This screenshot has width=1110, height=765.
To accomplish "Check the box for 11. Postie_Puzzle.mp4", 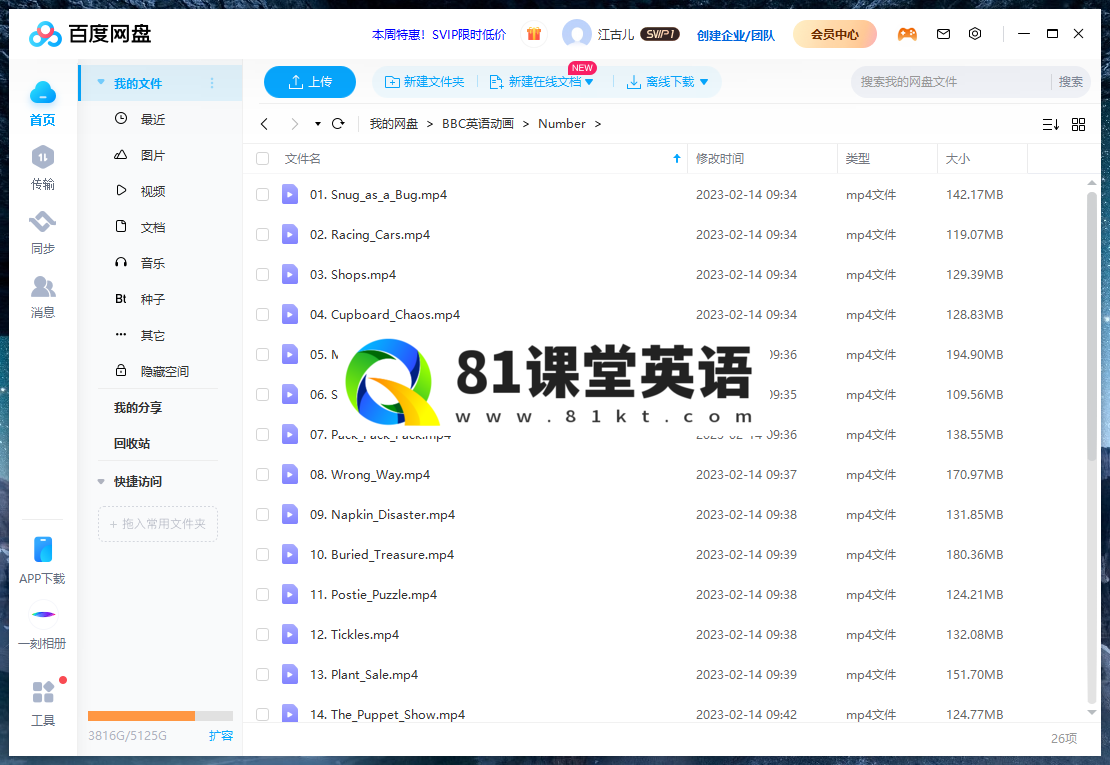I will [263, 594].
